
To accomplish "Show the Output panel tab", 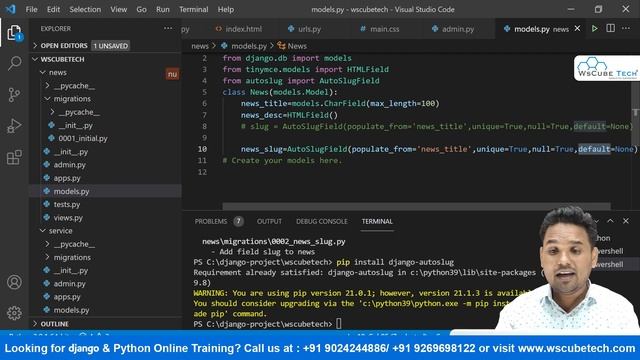I will (269, 221).
